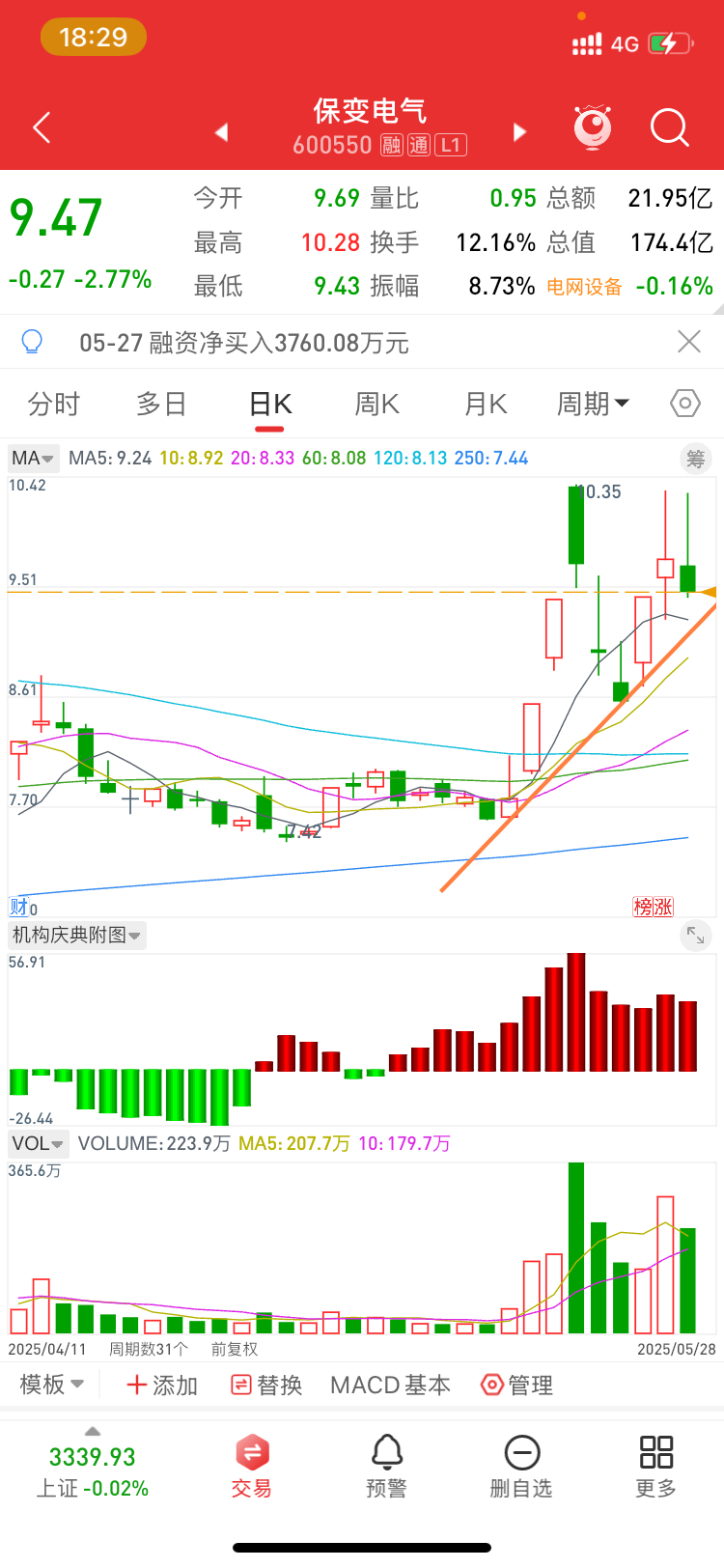Screen dimensions: 724x1568
Task: Switch to 分时 tab
Action: pos(54,404)
